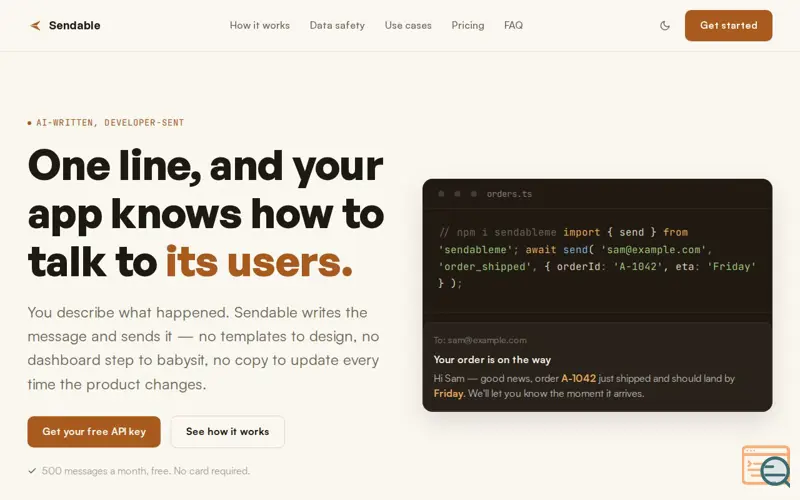This screenshot has height=500, width=800.
Task: Click the AI-WRITTEN, DEVELOPER-SENT tagline
Action: 110,122
